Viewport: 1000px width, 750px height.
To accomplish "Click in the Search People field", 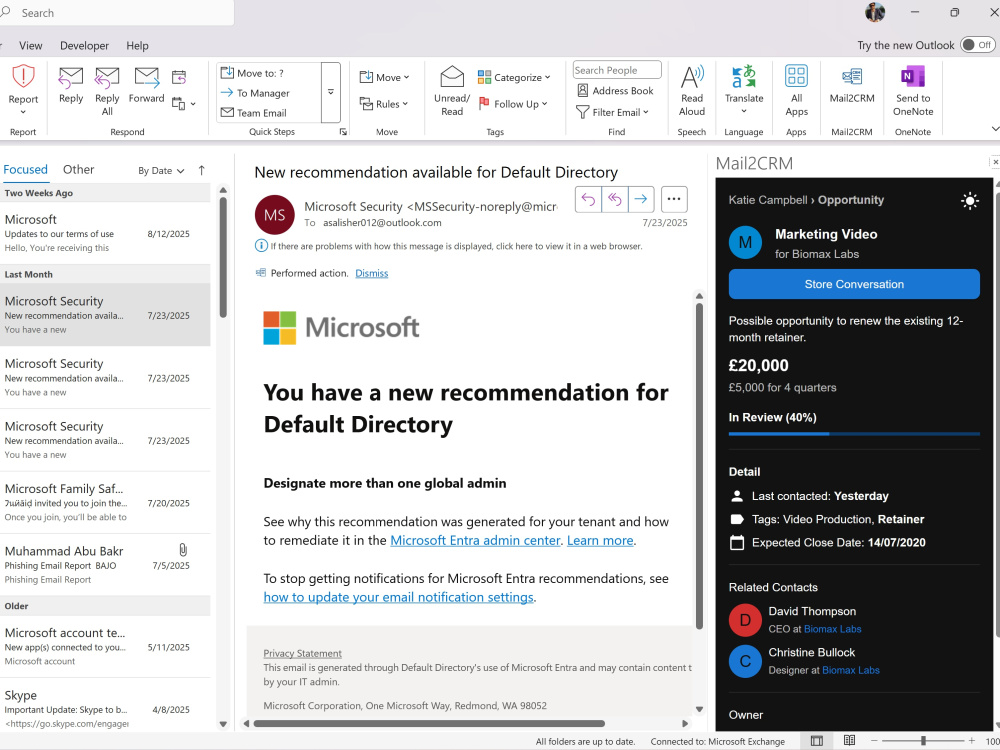I will tap(617, 70).
